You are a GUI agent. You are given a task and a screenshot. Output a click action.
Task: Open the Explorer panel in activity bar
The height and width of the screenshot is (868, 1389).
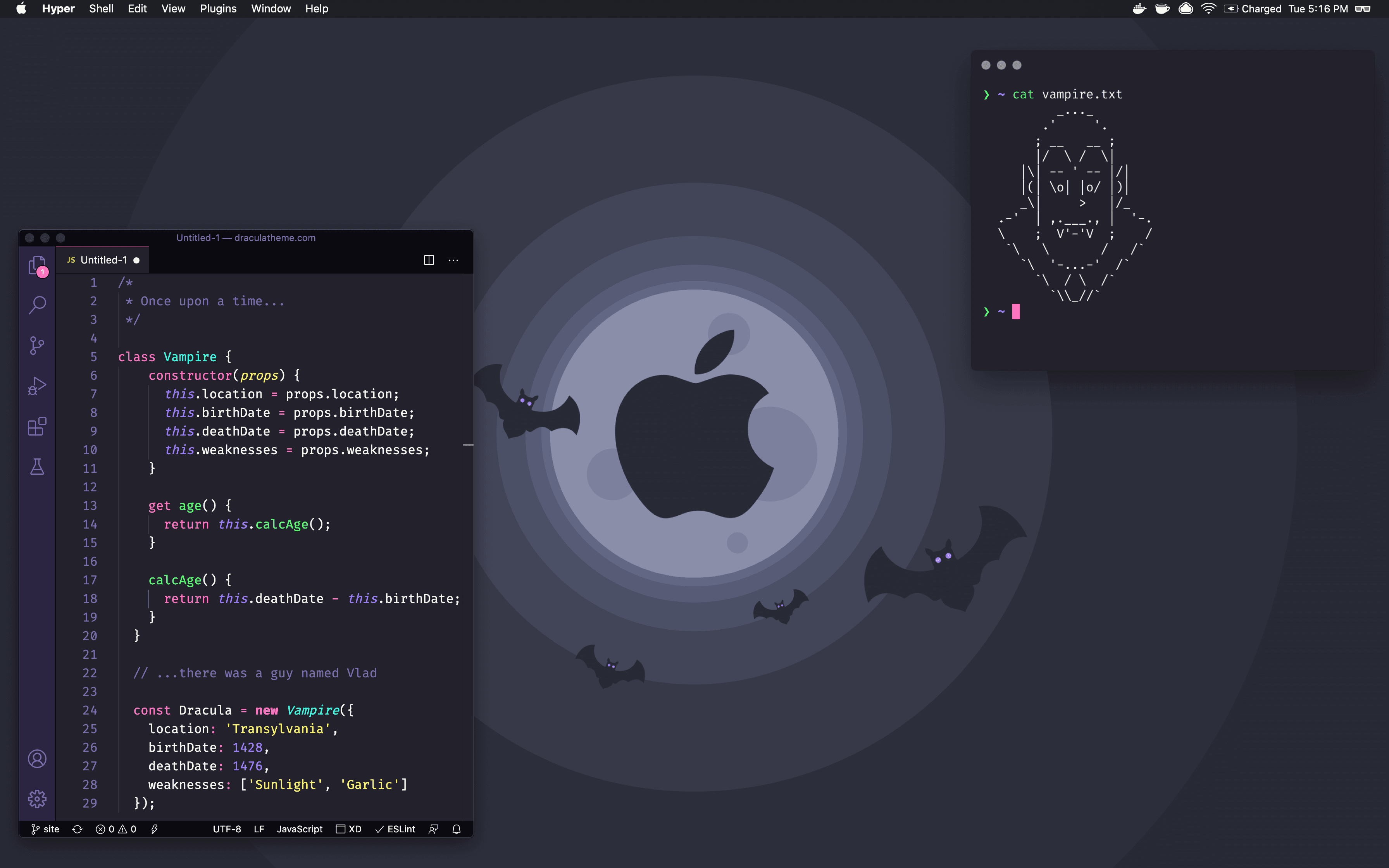pos(37,265)
